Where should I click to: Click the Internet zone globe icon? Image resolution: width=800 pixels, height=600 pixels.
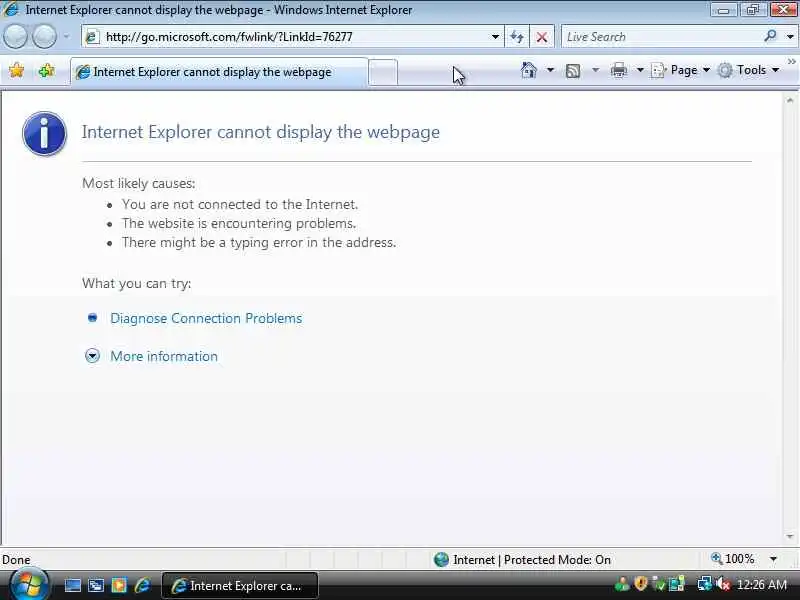click(441, 560)
